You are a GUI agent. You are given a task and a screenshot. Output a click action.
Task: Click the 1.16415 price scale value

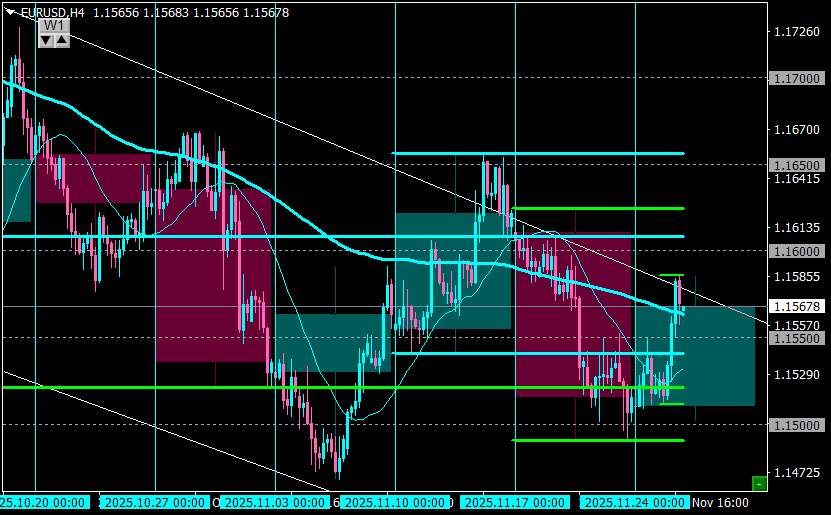[797, 179]
